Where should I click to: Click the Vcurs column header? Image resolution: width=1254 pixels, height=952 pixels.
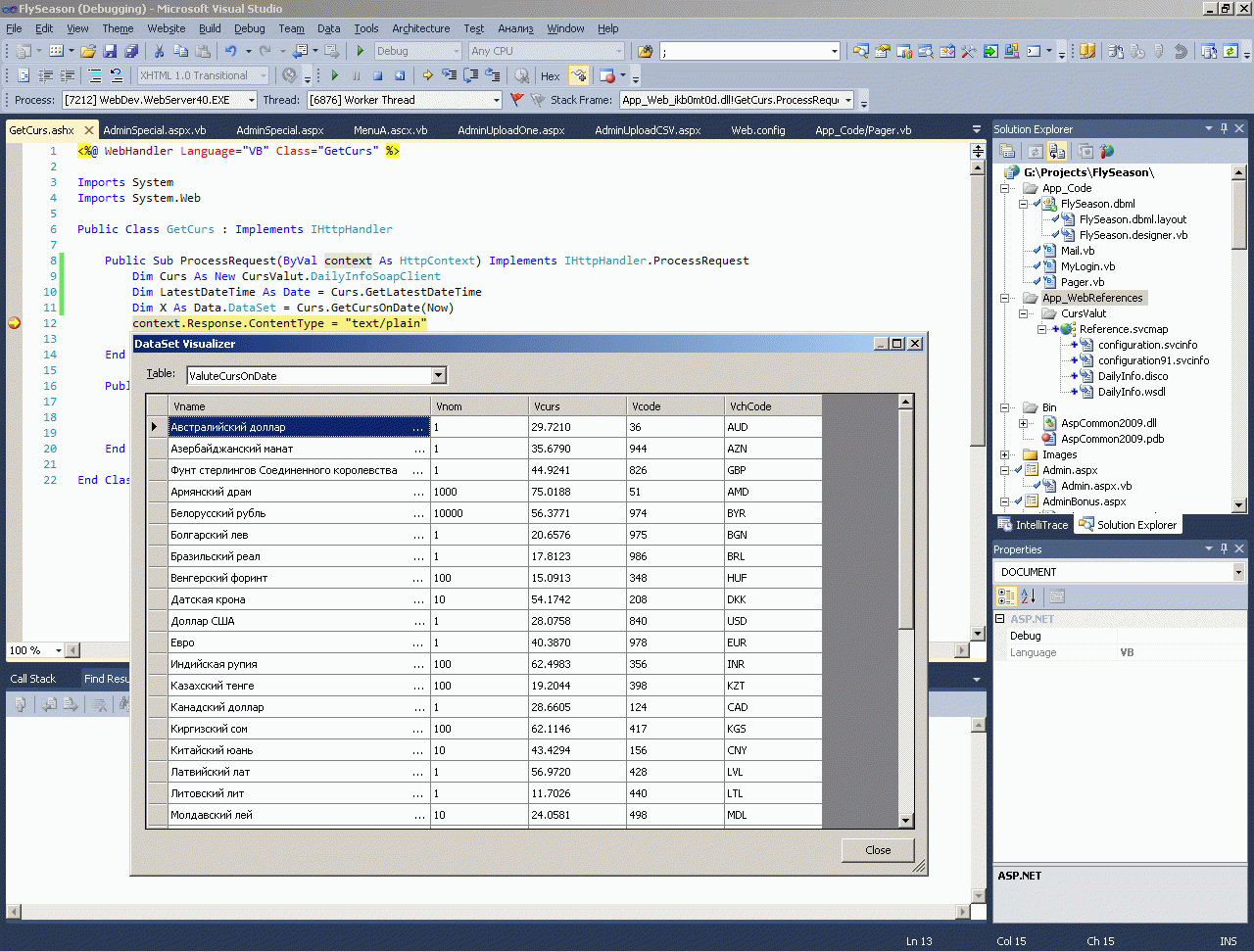click(577, 406)
